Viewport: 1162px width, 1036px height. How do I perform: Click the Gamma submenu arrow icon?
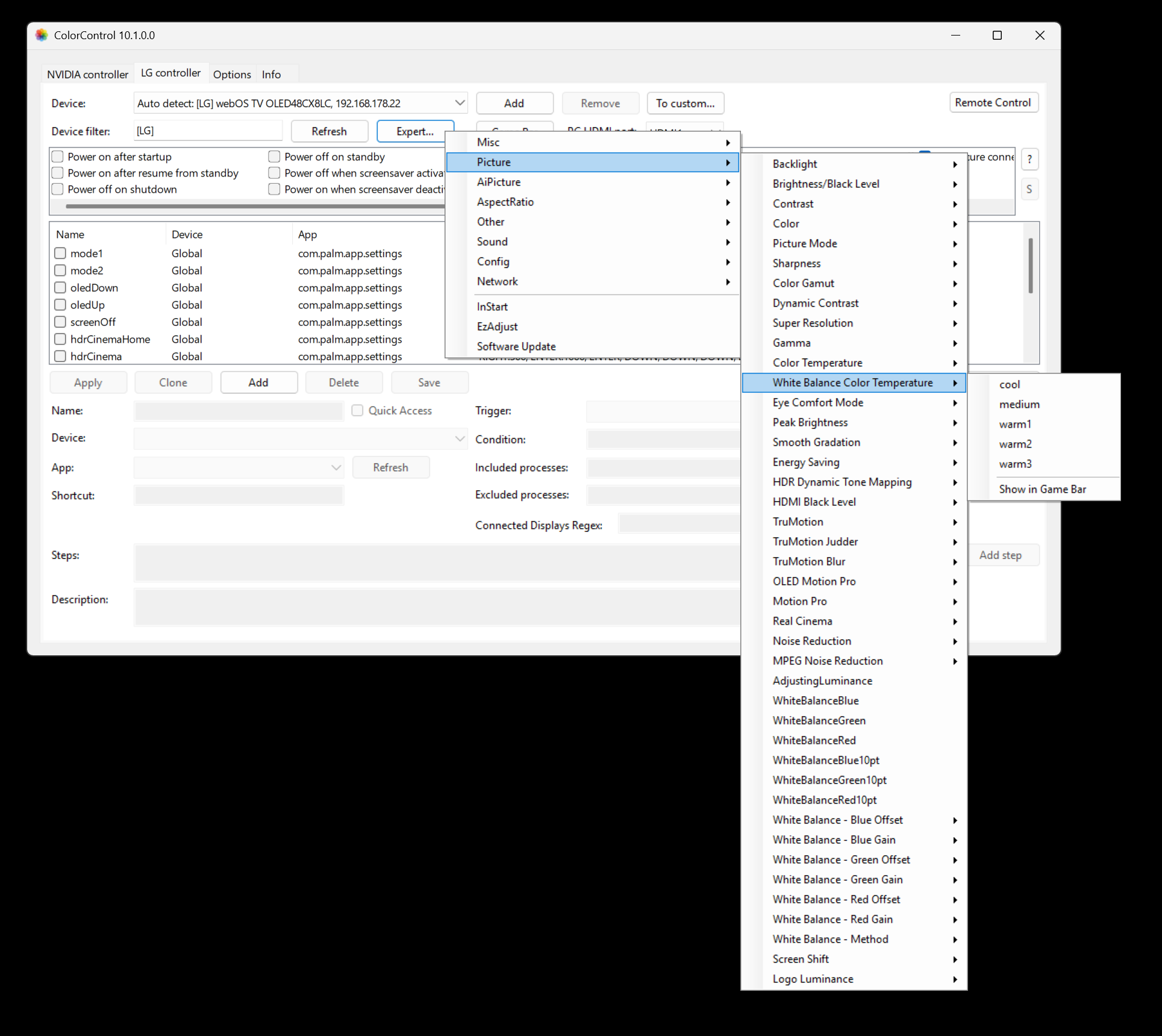coord(955,343)
